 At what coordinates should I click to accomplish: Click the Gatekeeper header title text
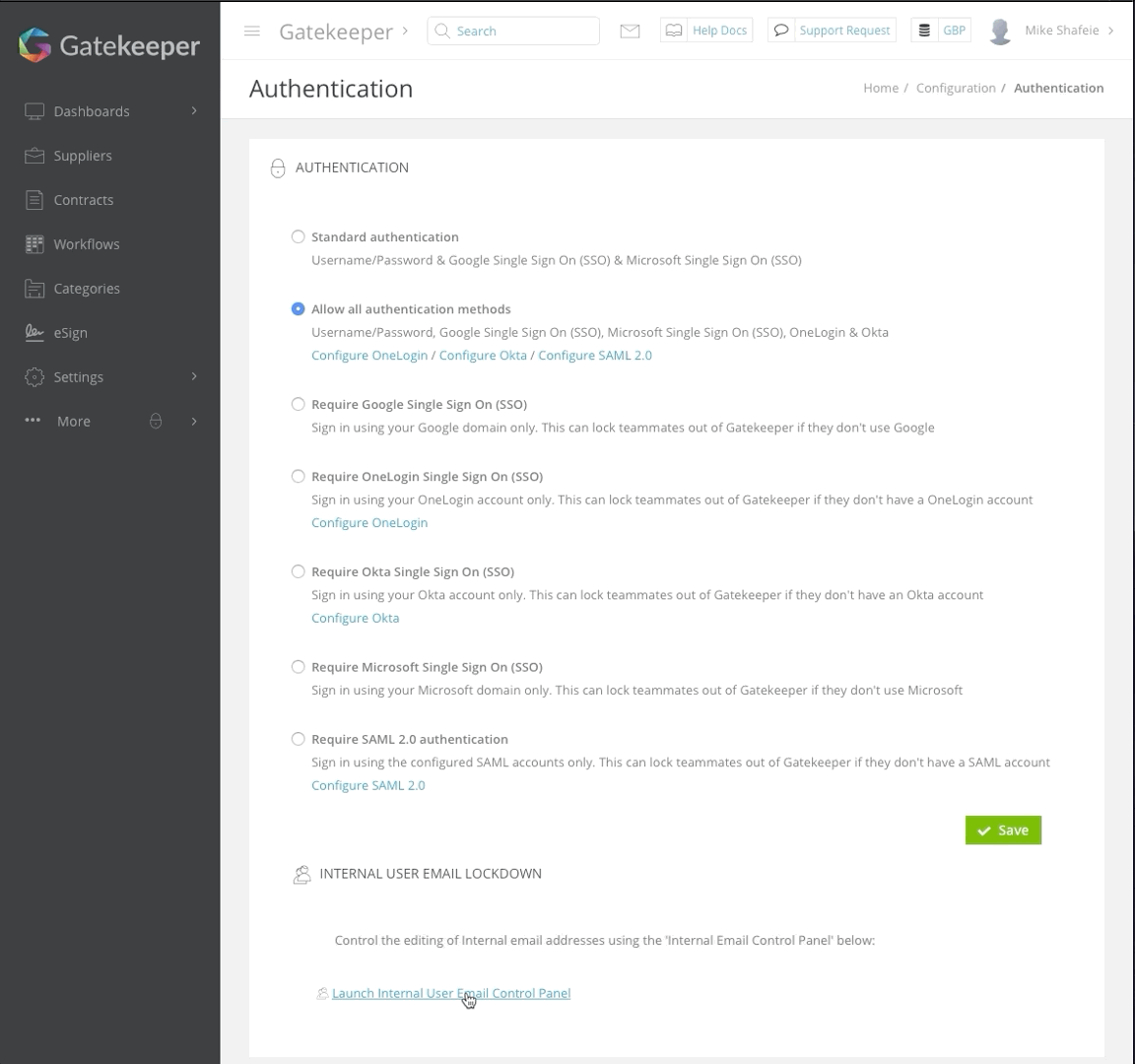(336, 32)
